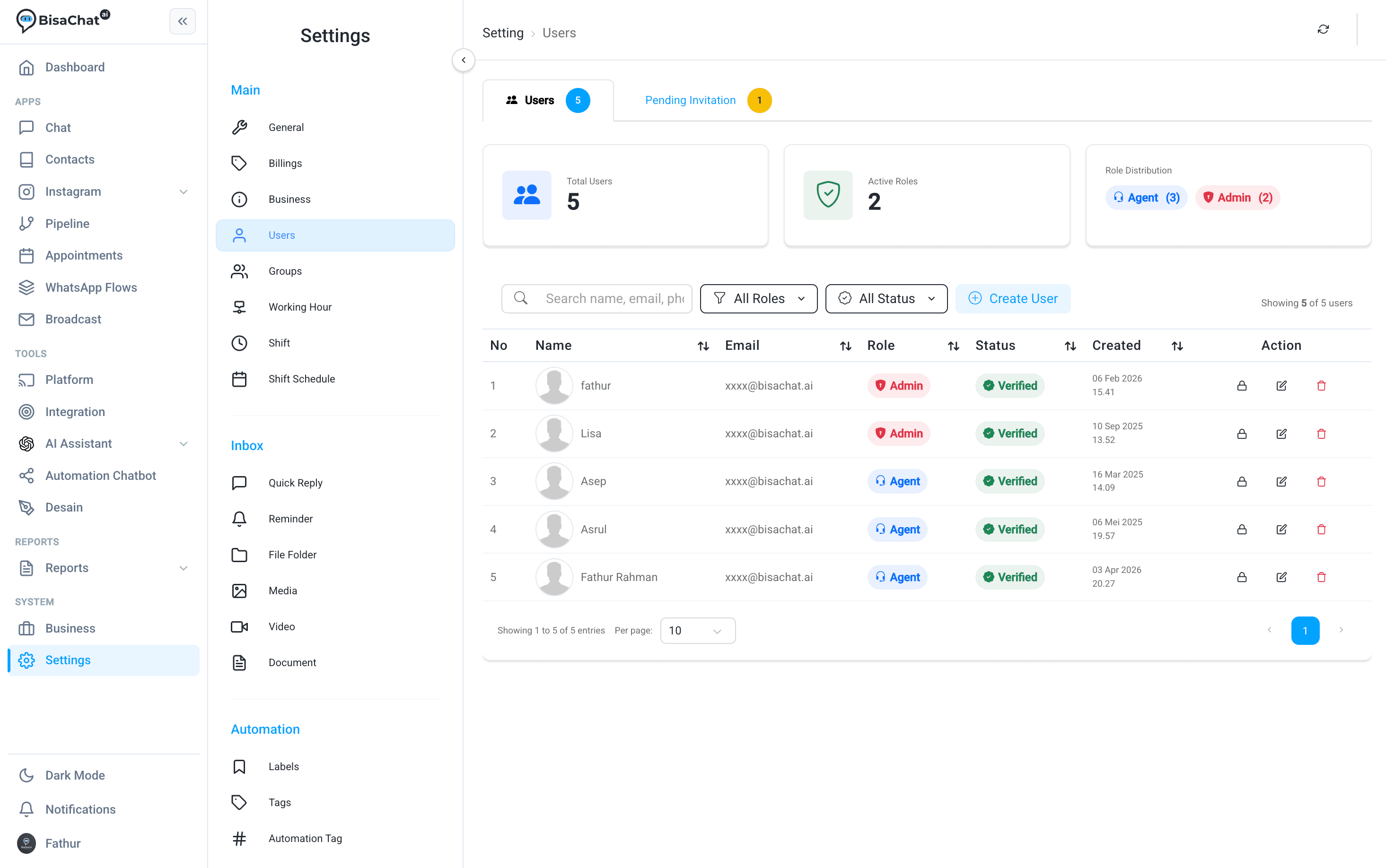Open the Per page 10 dropdown
Viewport: 1386px width, 868px height.
[x=697, y=630]
